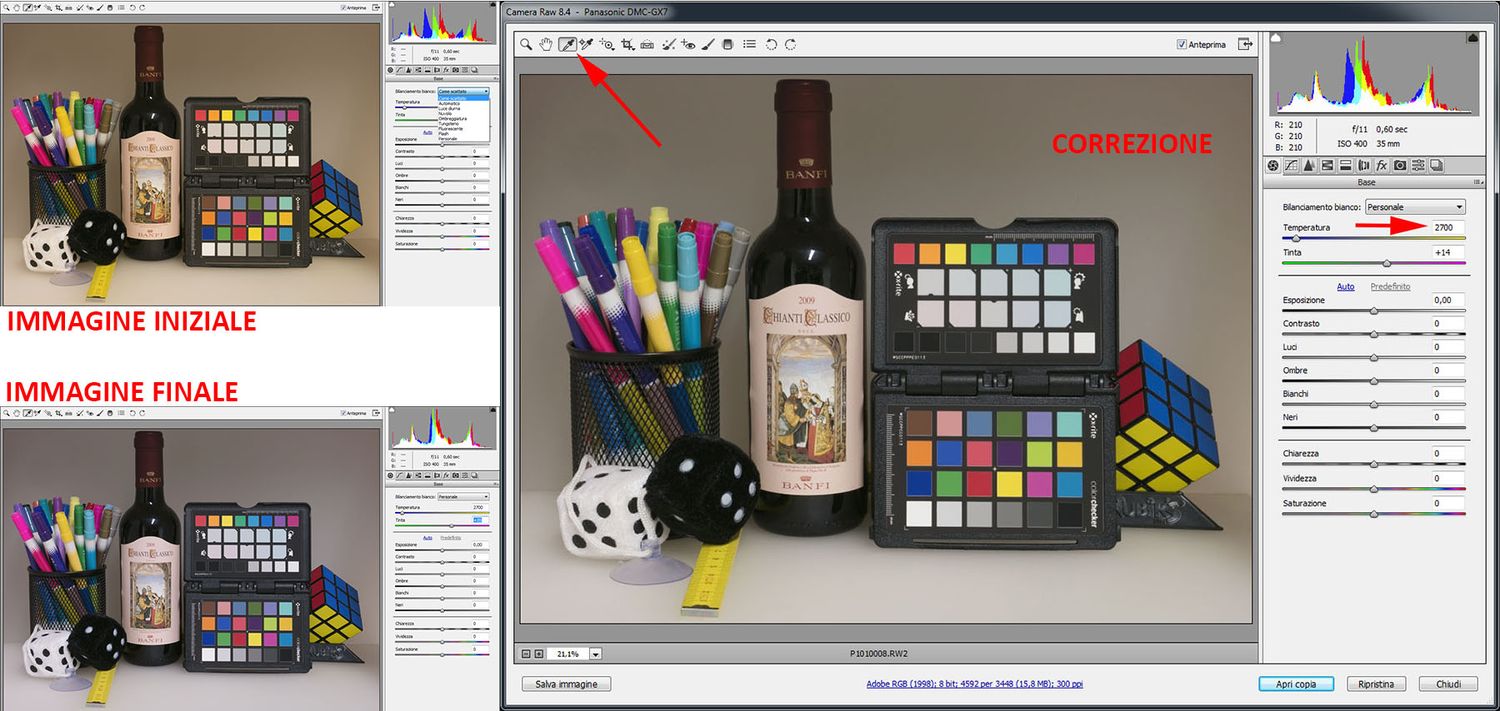Image resolution: width=1500 pixels, height=711 pixels.
Task: Select the White Balance eyedropper tool
Action: click(567, 44)
